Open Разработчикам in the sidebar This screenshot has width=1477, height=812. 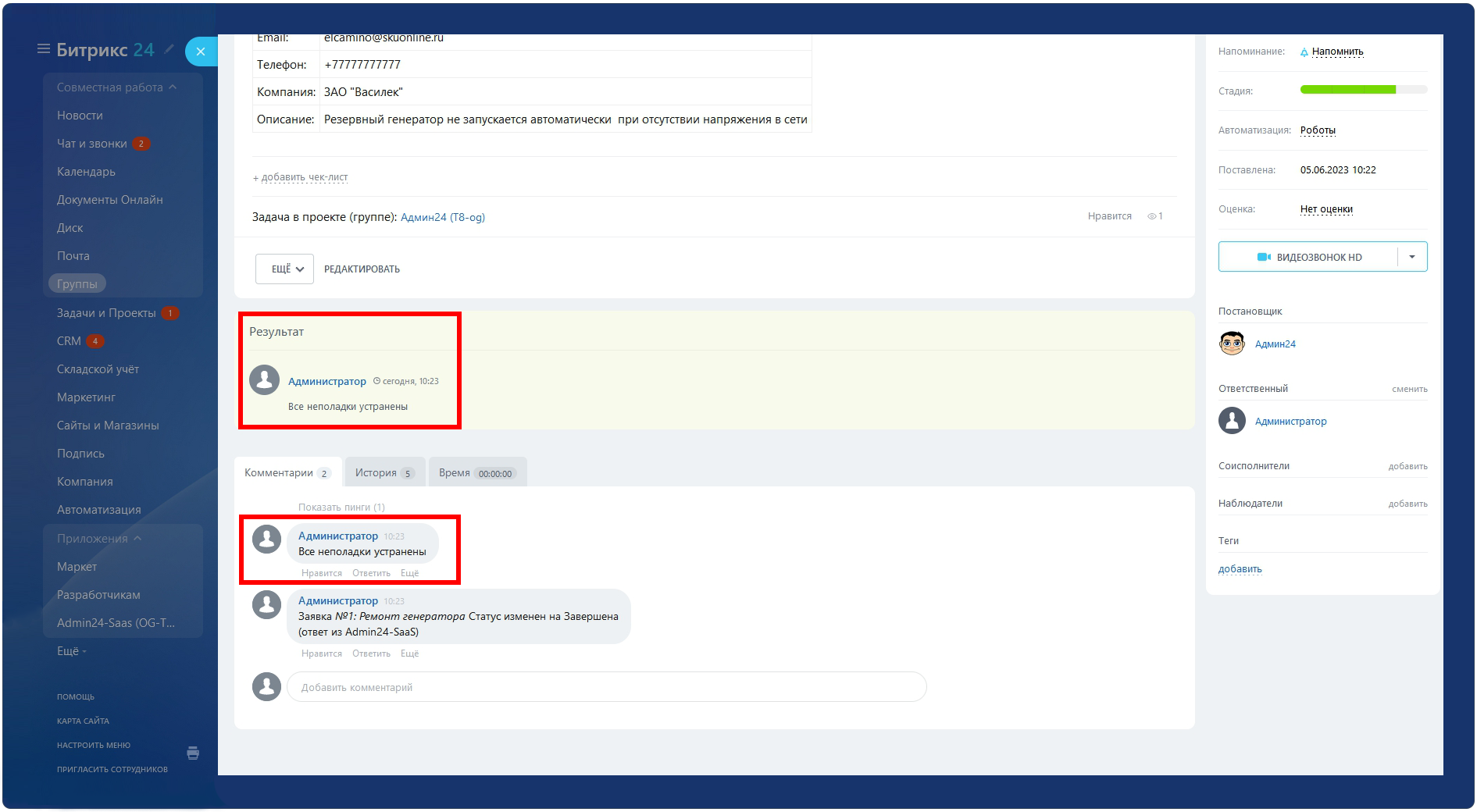(x=98, y=595)
